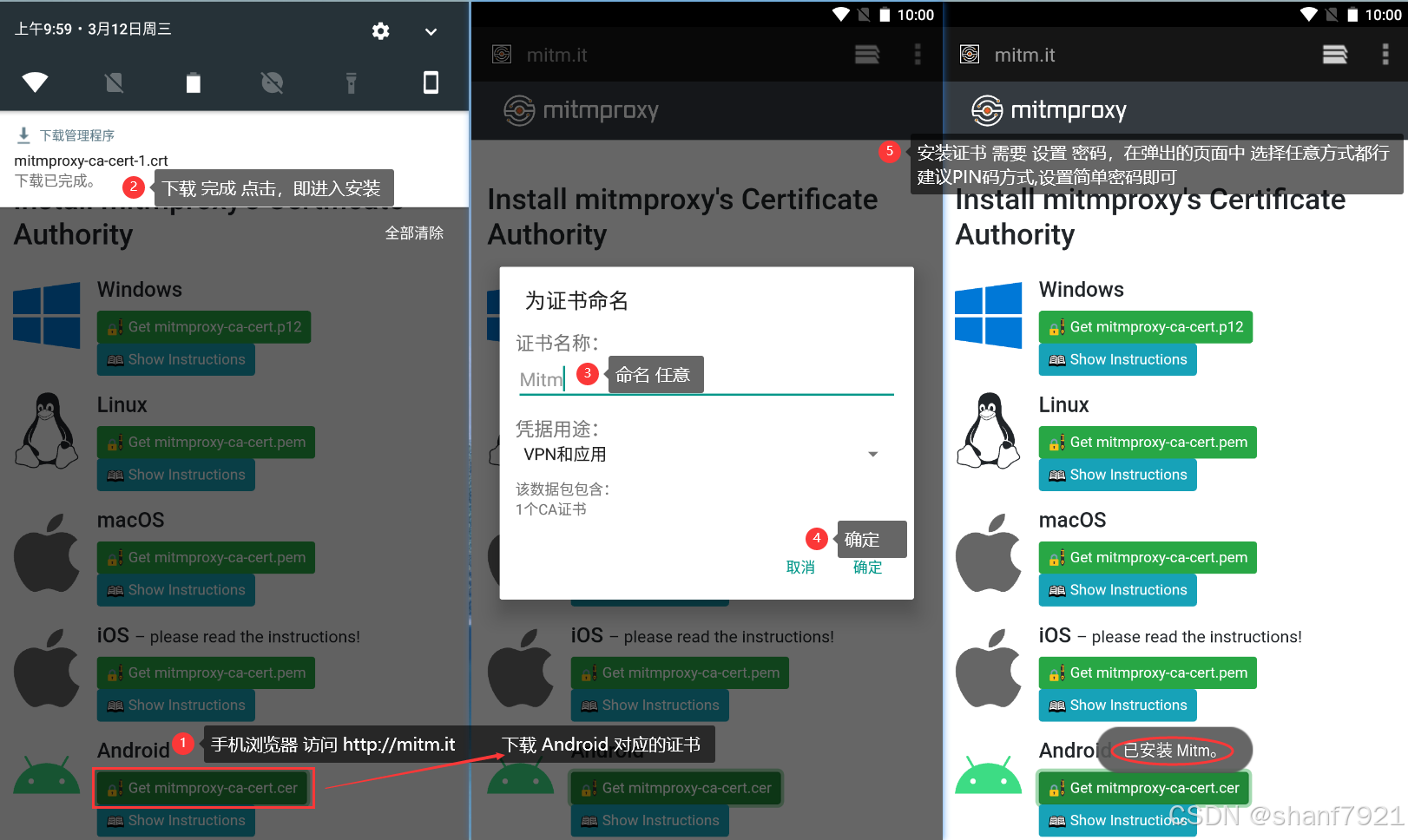
Task: Tap download manager notification icon
Action: [x=24, y=135]
